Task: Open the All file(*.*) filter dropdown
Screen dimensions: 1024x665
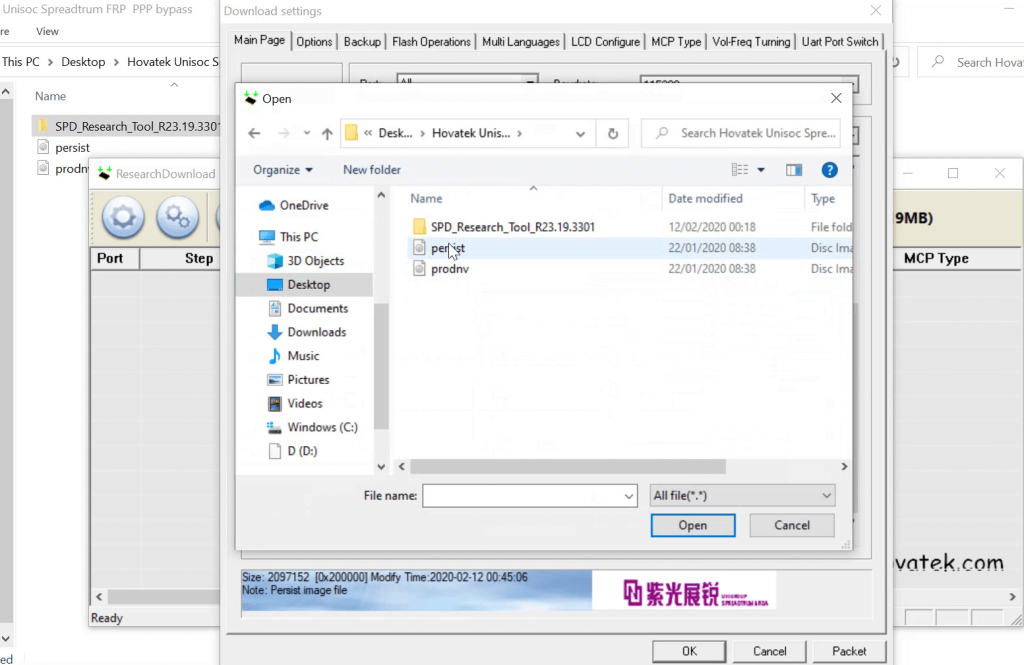Action: click(826, 495)
